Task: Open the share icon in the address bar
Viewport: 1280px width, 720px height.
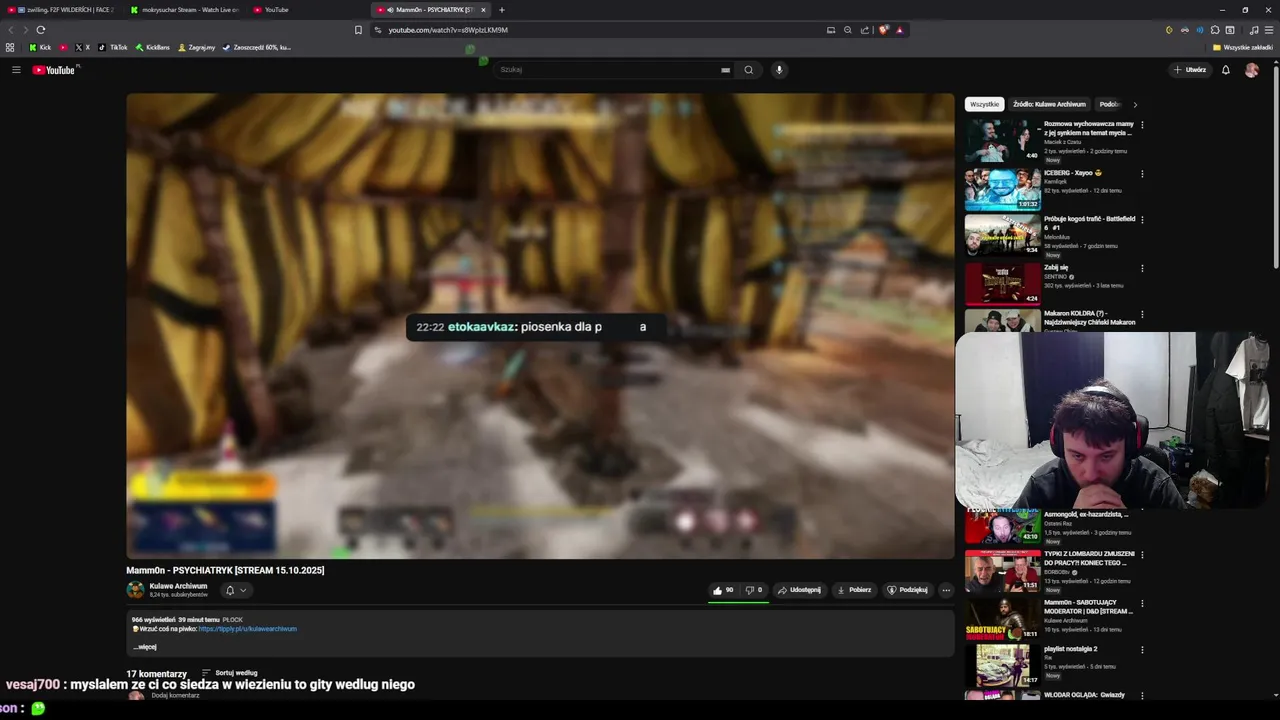Action: click(x=865, y=30)
